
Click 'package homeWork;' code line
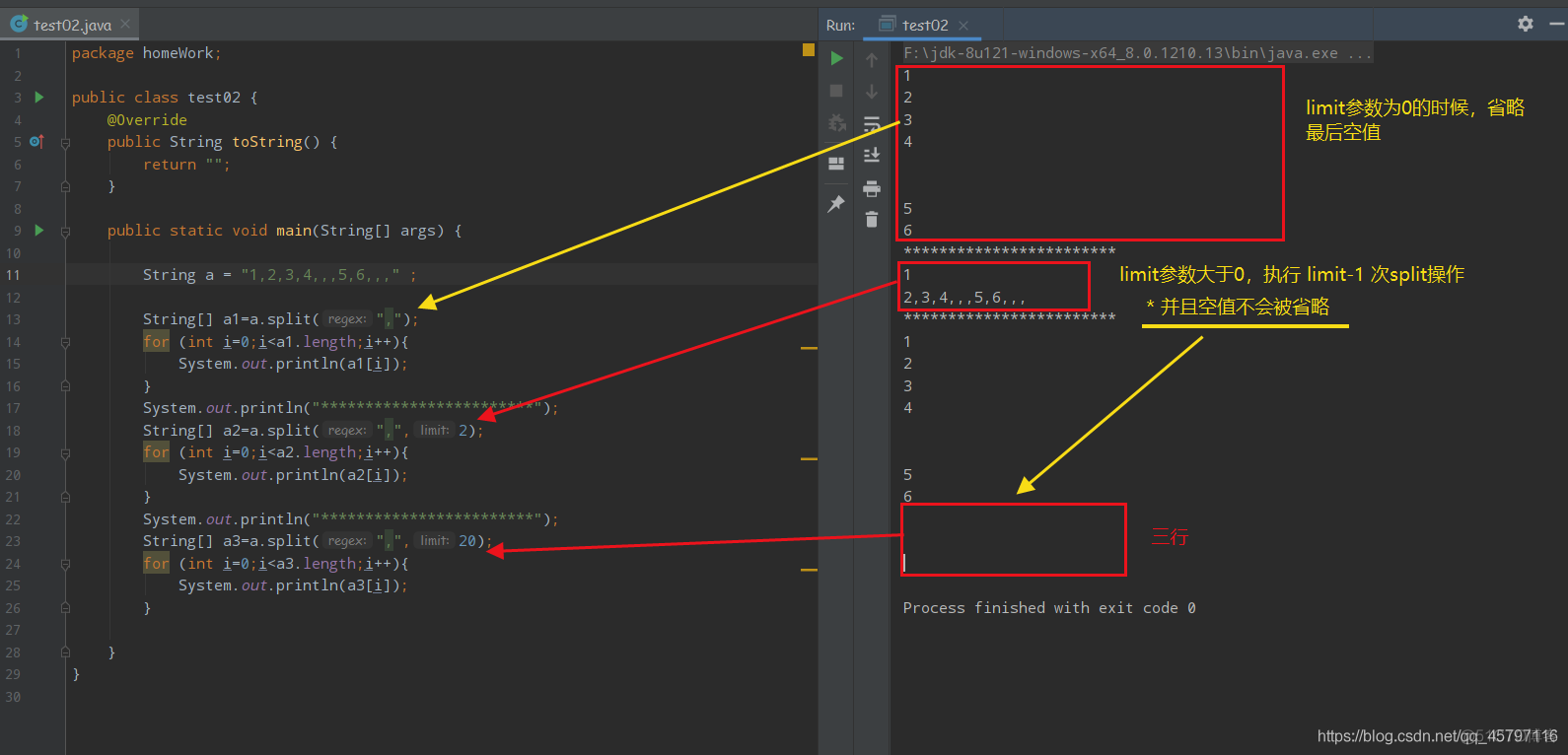click(x=146, y=53)
